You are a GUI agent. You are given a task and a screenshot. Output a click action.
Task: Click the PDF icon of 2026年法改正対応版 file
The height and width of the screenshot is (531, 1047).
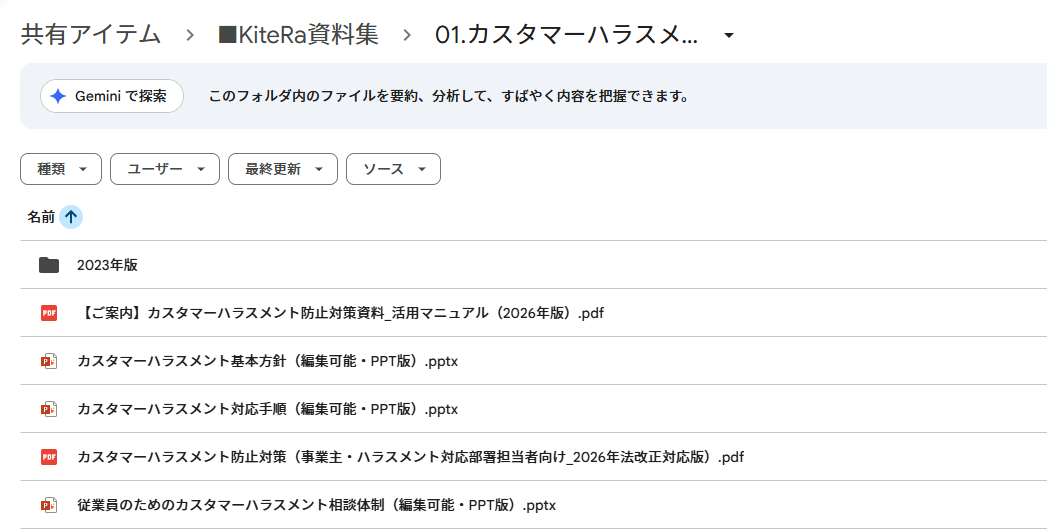coord(49,457)
